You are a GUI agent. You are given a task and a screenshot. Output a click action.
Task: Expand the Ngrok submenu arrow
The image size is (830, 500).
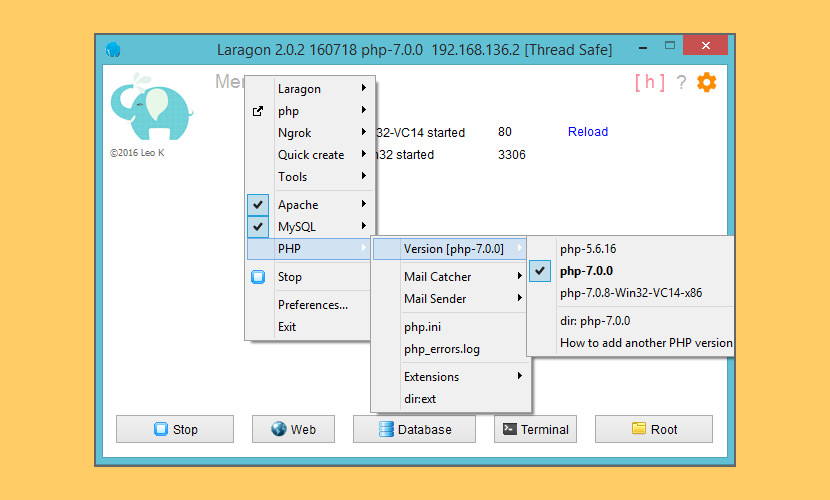pyautogui.click(x=364, y=132)
